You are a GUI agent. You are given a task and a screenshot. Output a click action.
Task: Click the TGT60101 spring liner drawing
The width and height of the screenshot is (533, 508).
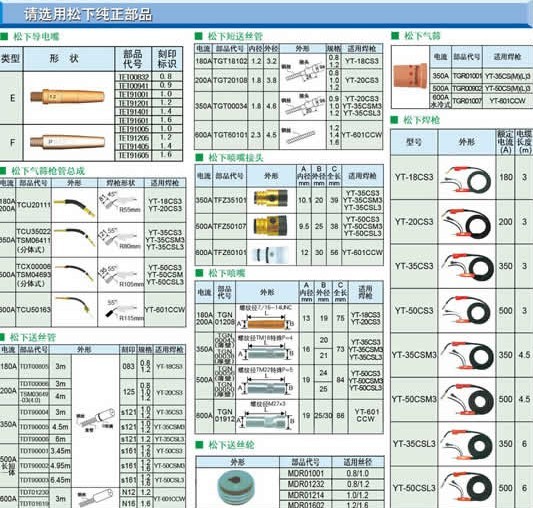pos(298,135)
